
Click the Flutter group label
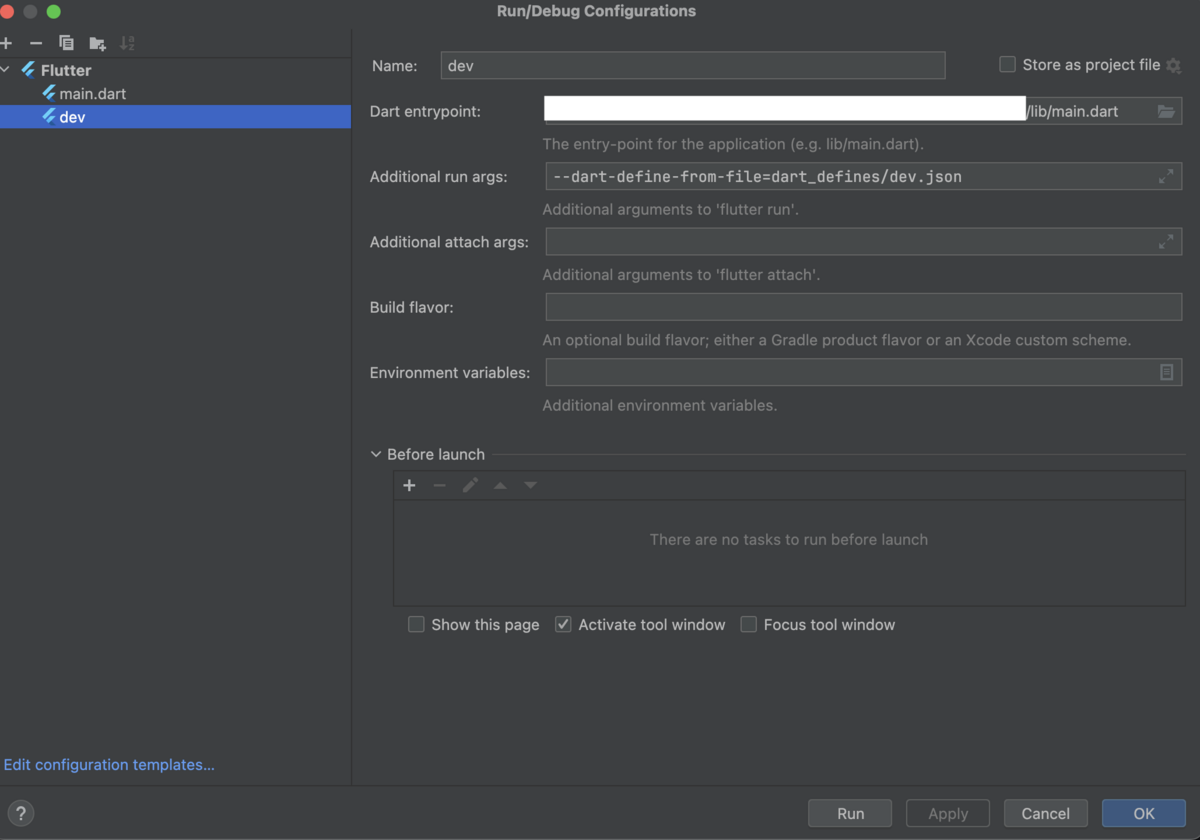click(66, 70)
